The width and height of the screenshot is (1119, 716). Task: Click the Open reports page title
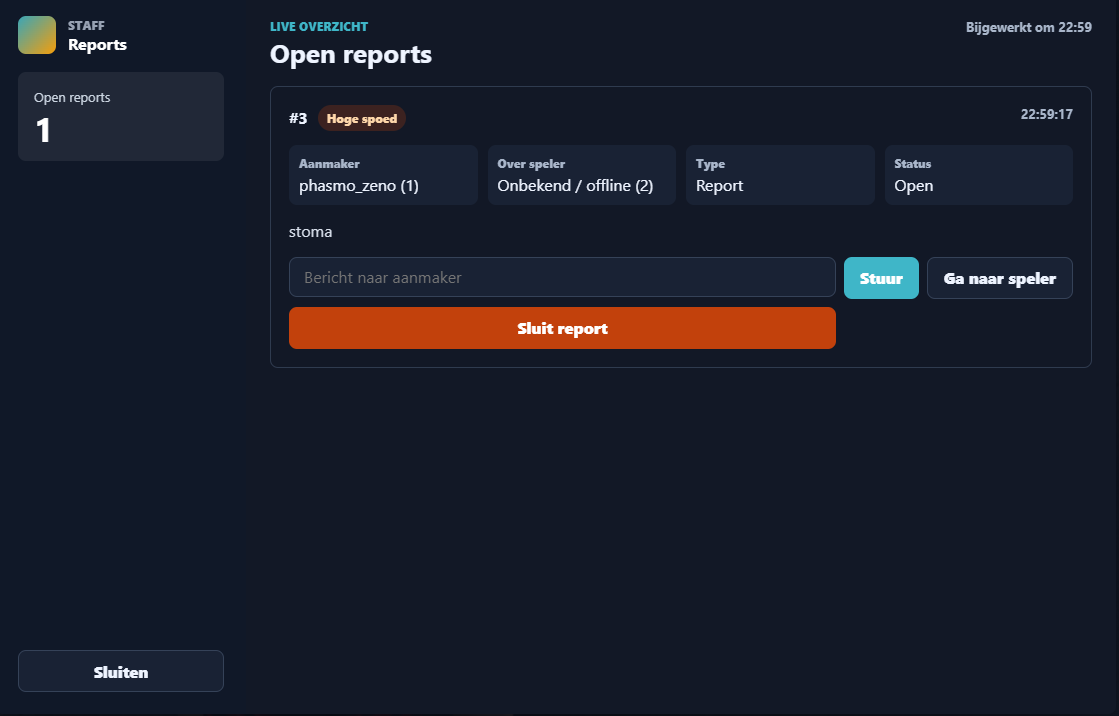[350, 54]
